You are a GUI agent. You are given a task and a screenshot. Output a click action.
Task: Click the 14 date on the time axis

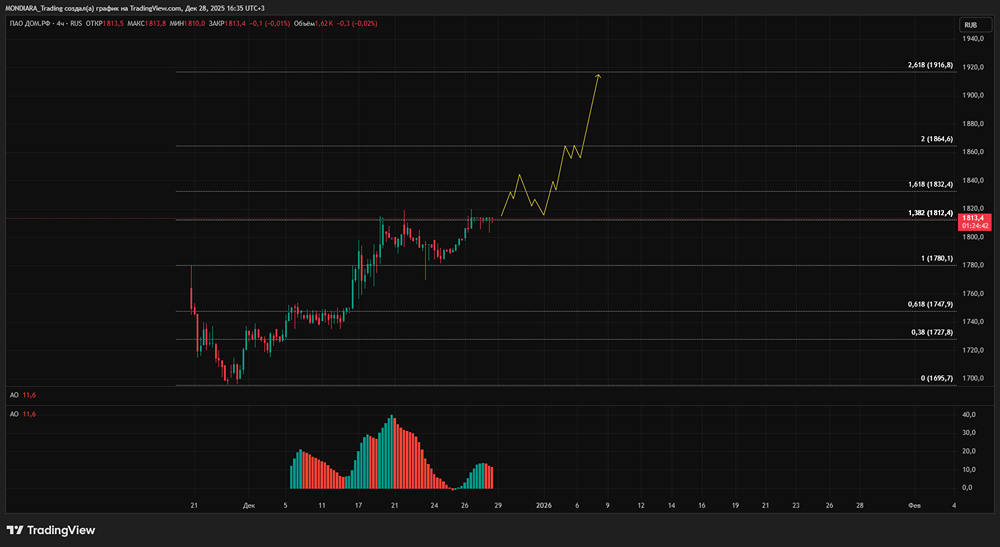click(x=672, y=506)
